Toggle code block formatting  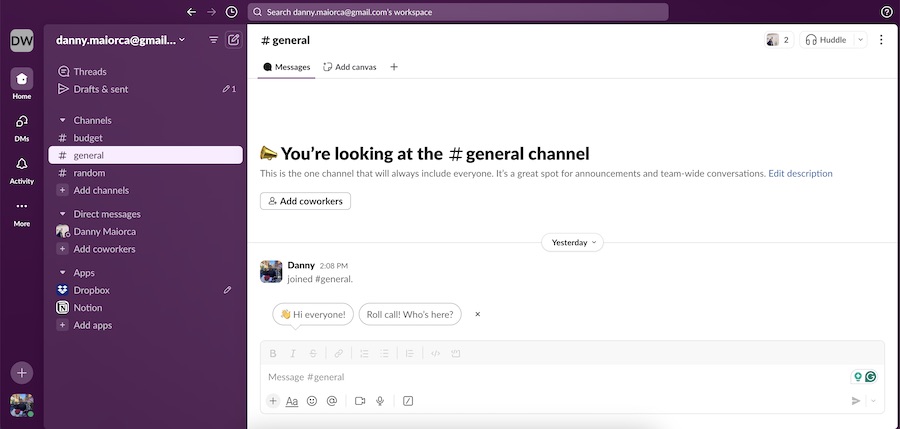click(455, 354)
